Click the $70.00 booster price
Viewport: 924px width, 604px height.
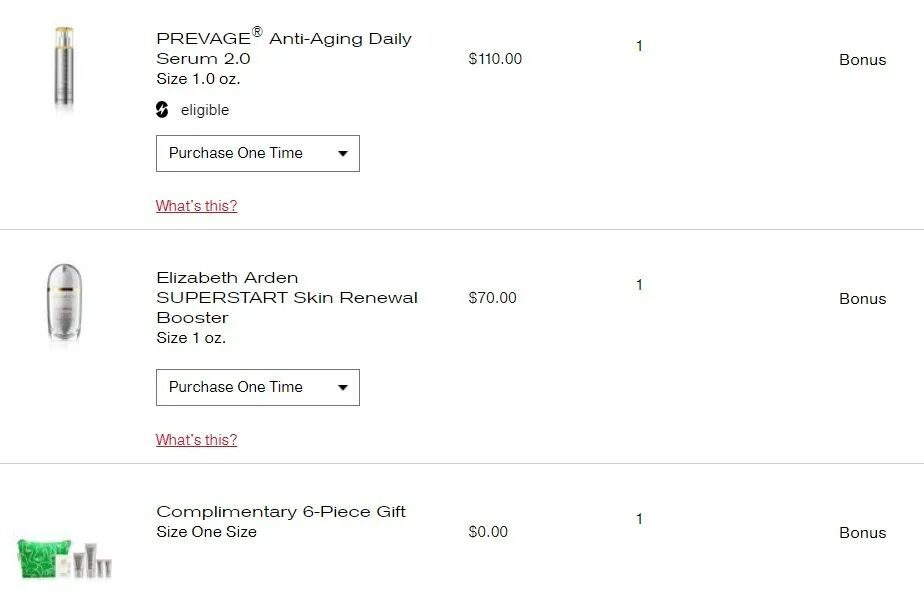(x=492, y=298)
